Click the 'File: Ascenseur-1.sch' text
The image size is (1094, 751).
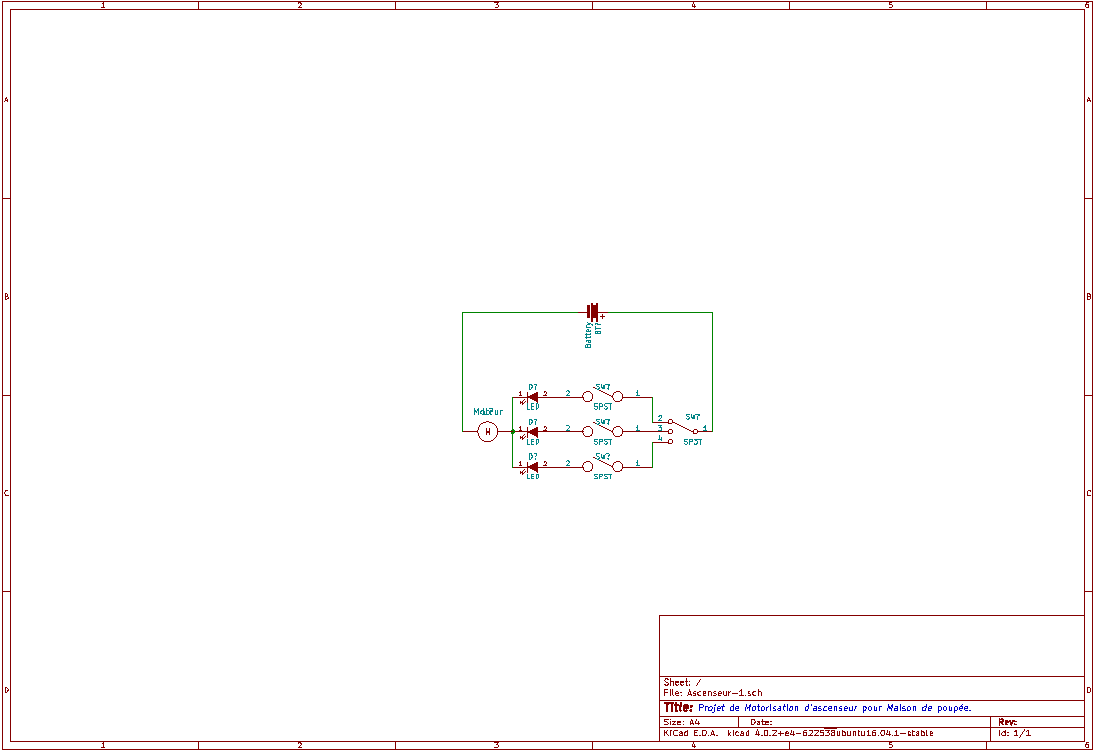tap(712, 693)
